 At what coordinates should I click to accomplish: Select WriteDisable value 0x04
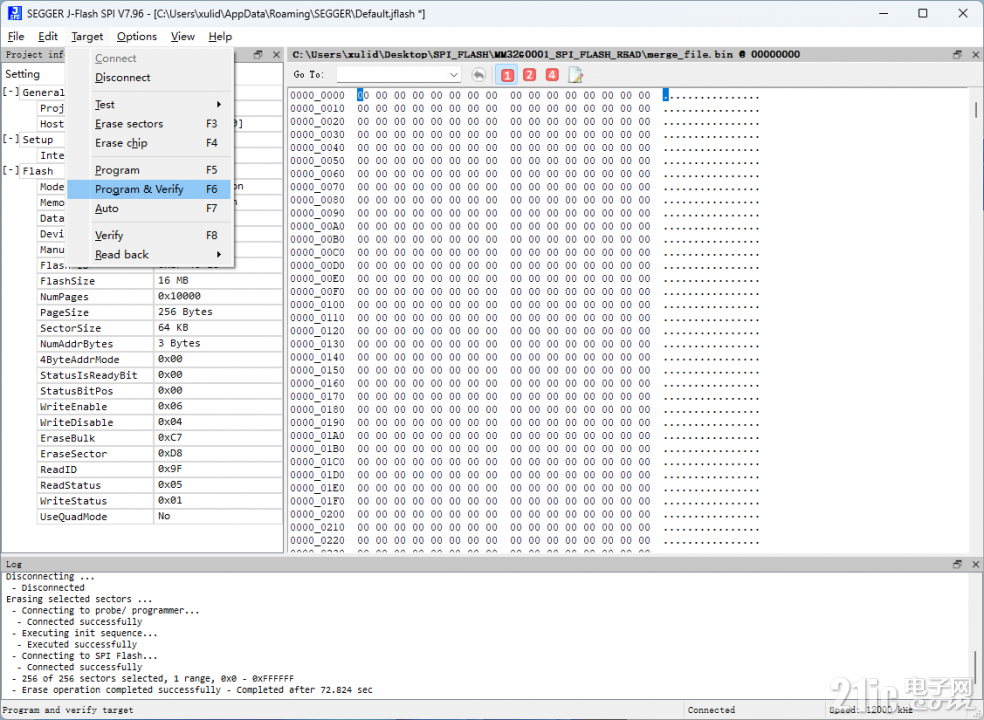(218, 422)
